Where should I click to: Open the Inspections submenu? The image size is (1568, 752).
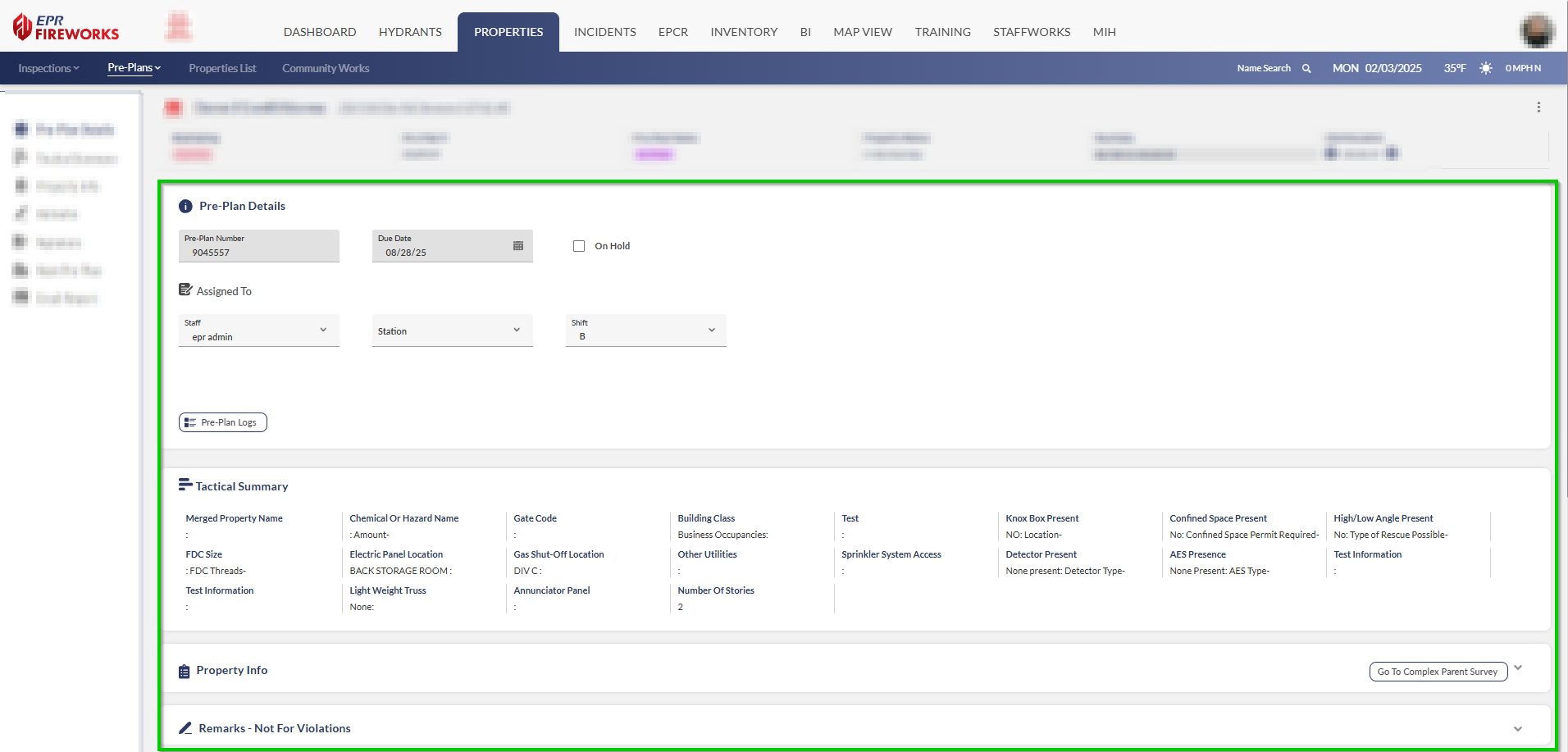pos(48,69)
